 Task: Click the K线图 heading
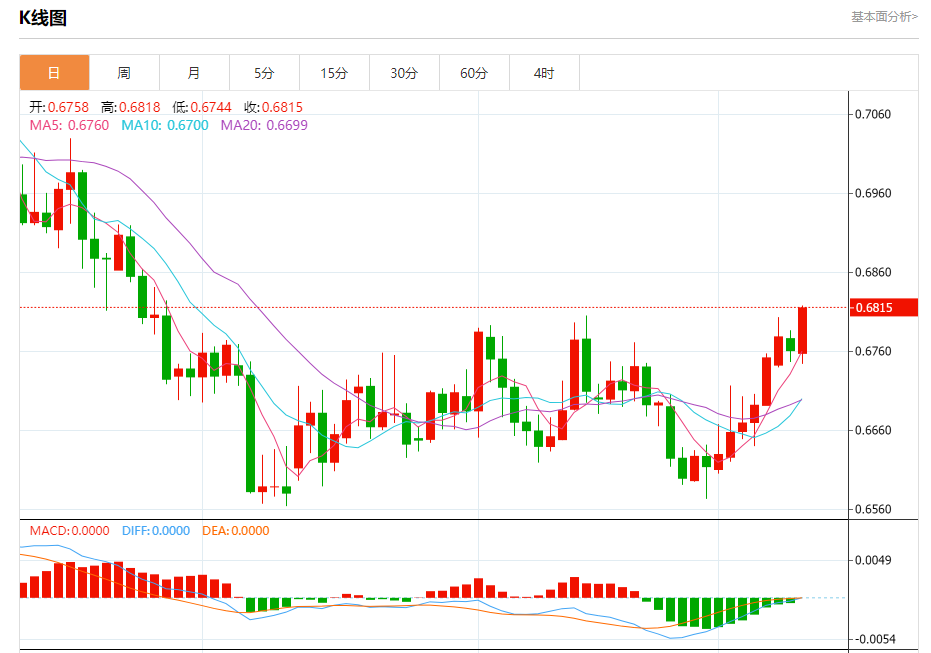[x=43, y=18]
